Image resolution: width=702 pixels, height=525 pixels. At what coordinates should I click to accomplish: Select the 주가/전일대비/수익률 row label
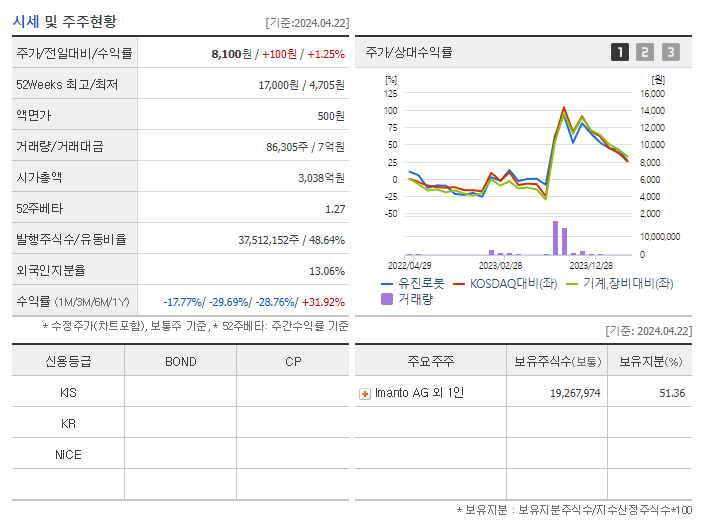click(74, 54)
